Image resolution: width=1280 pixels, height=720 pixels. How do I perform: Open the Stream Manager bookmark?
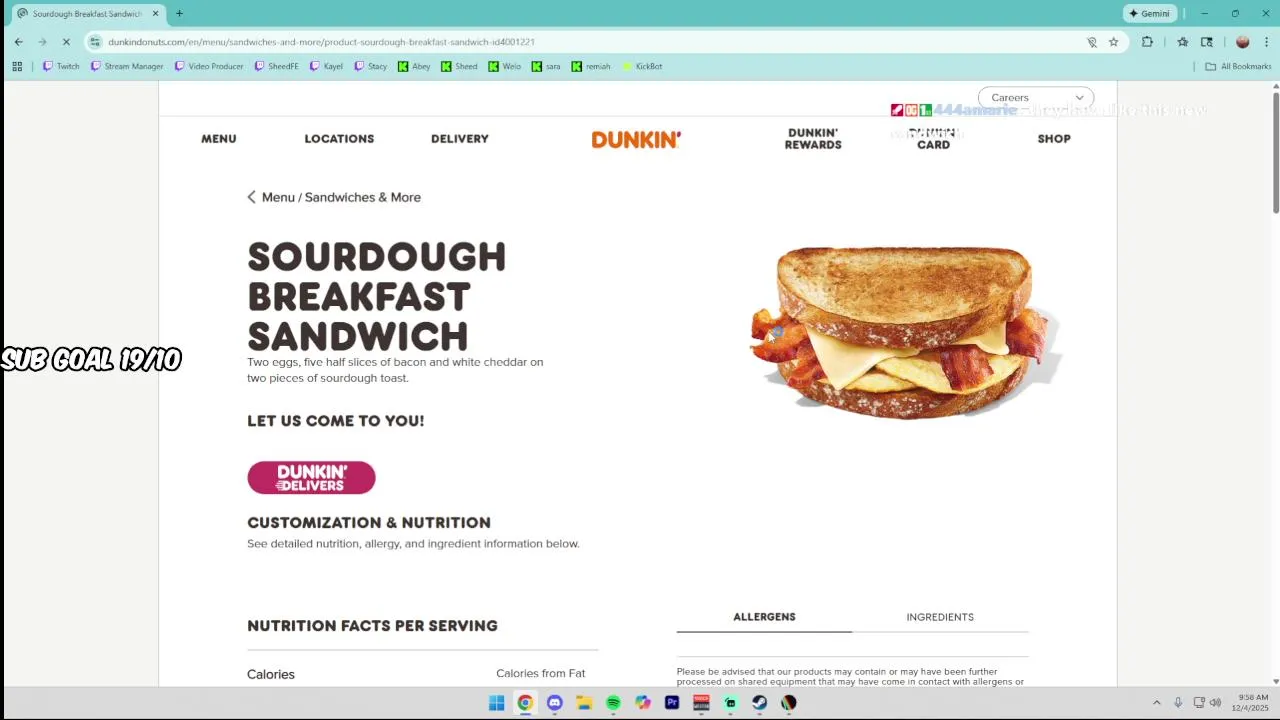tap(127, 66)
